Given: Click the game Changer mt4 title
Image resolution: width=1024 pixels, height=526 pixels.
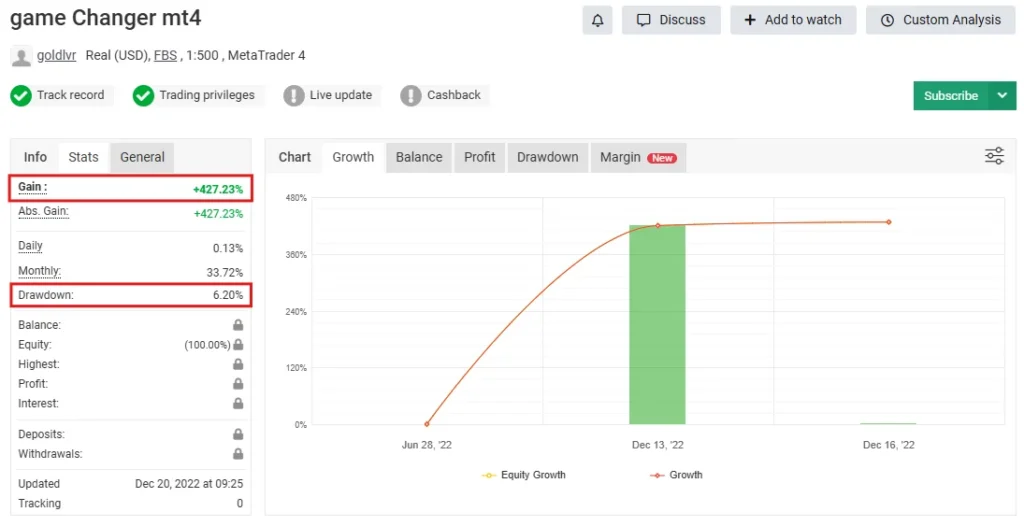Looking at the screenshot, I should (106, 18).
